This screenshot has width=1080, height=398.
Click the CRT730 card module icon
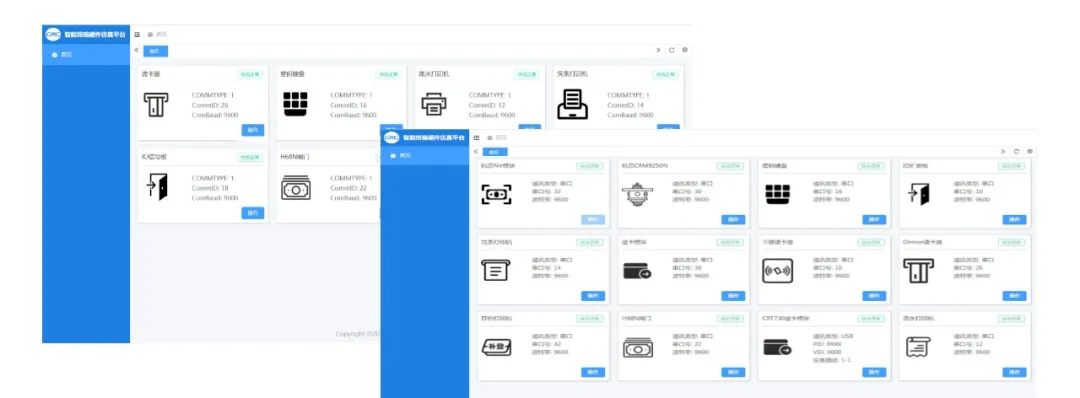click(x=777, y=348)
